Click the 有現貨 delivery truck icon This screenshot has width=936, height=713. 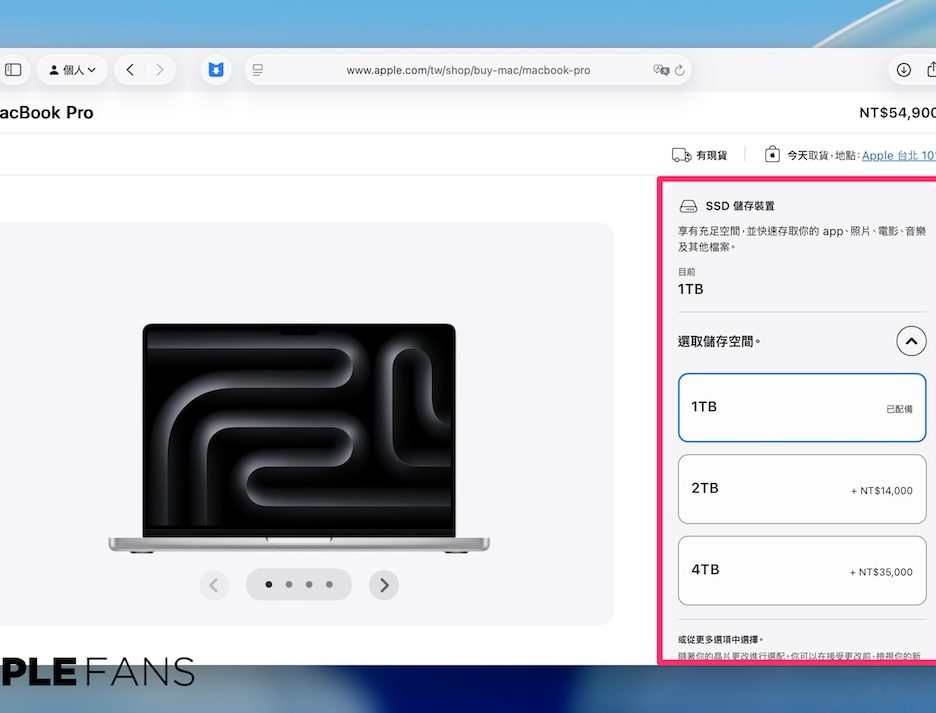(x=681, y=155)
